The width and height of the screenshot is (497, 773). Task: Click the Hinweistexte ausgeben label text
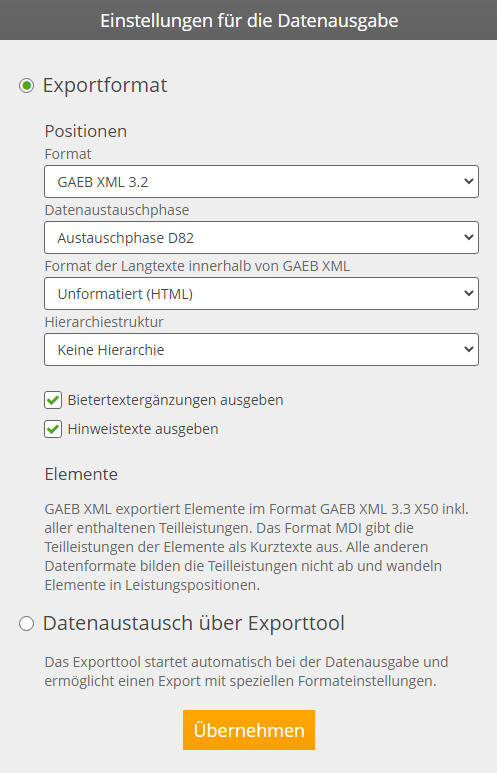coord(143,429)
